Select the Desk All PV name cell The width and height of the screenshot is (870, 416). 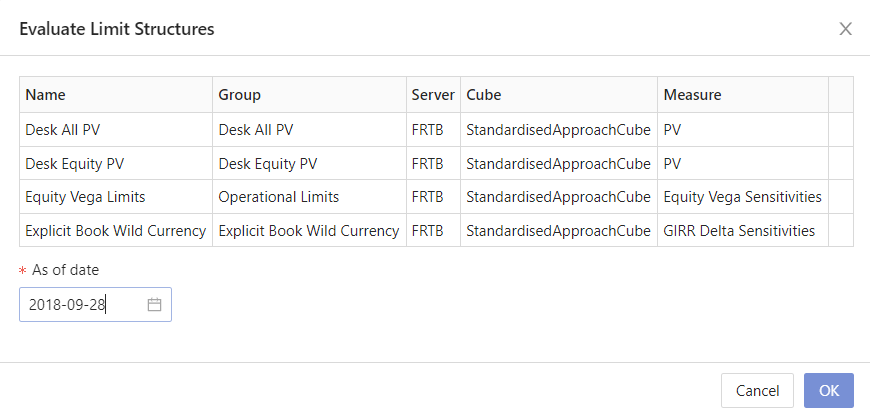[x=59, y=130]
